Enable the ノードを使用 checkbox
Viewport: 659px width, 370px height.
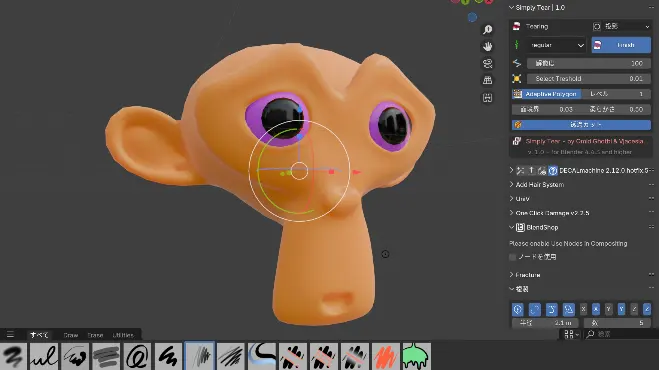[512, 257]
